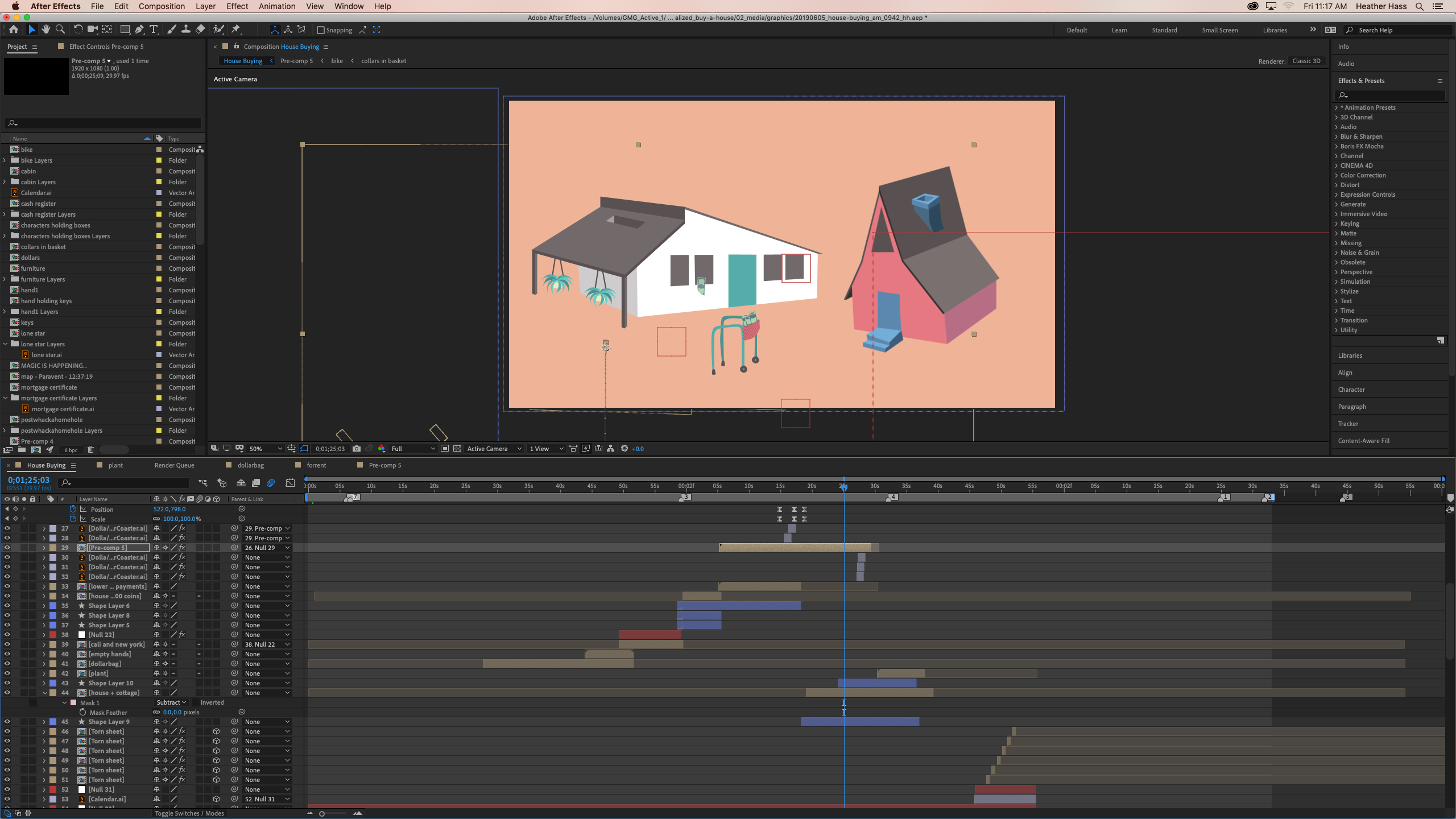Enable the Snapping checkbox
1456x819 pixels.
click(321, 30)
